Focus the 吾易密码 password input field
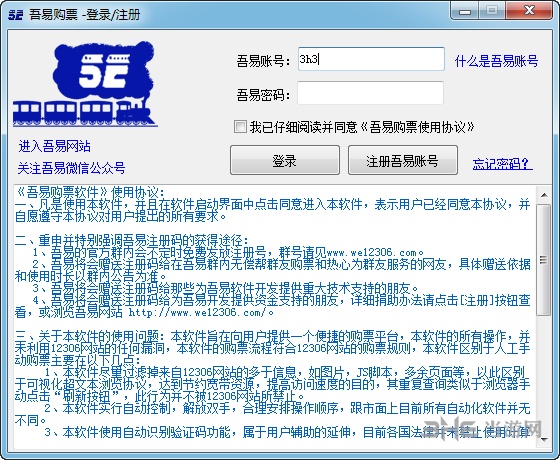560x460 pixels. click(370, 93)
